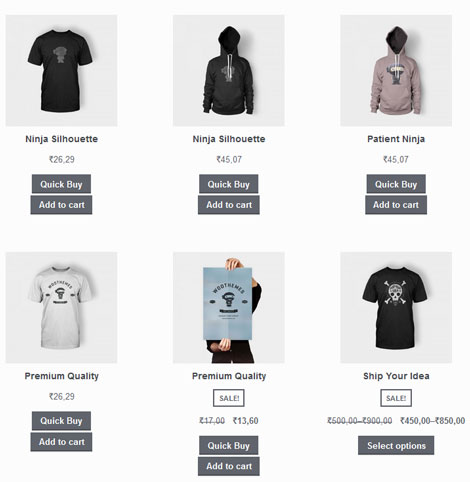This screenshot has height=482, width=470.
Task: Open the Patient Ninja product title link
Action: [x=396, y=139]
